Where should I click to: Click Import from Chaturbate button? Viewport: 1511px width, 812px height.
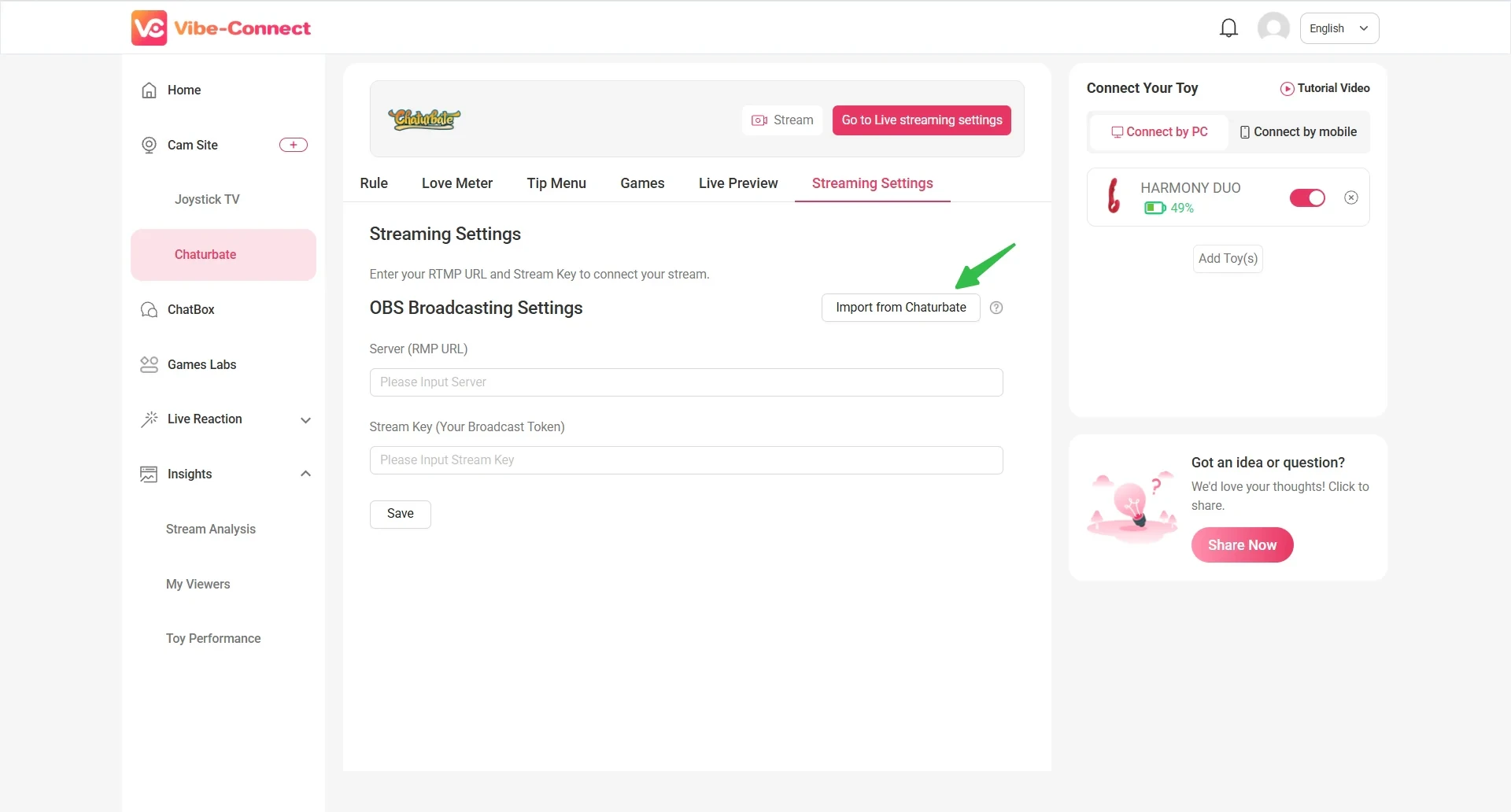[900, 308]
